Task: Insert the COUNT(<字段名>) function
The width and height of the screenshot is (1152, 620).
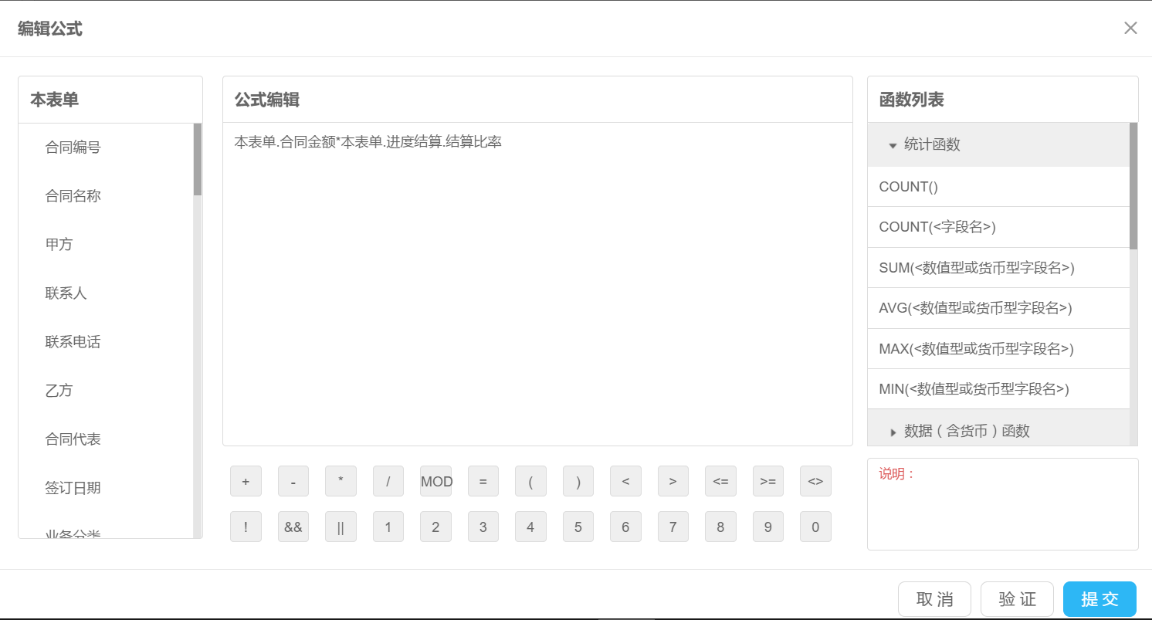Action: [x=937, y=227]
